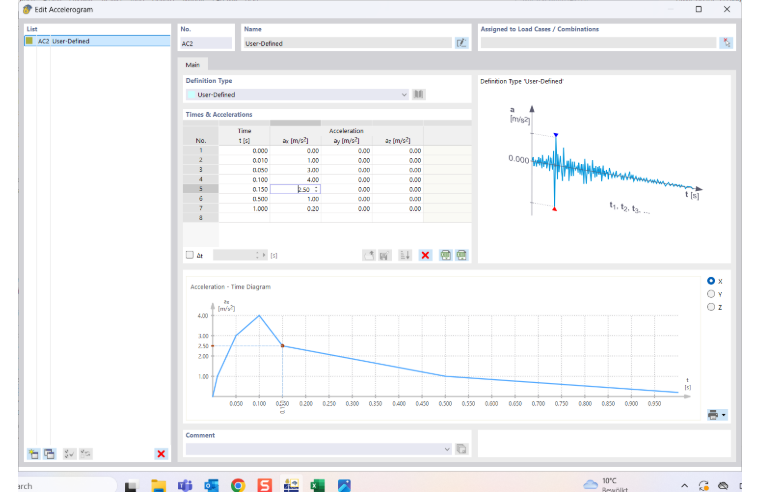Image resolution: width=760 pixels, height=492 pixels.
Task: Create new accelerogram icon in List panel
Action: coord(33,454)
